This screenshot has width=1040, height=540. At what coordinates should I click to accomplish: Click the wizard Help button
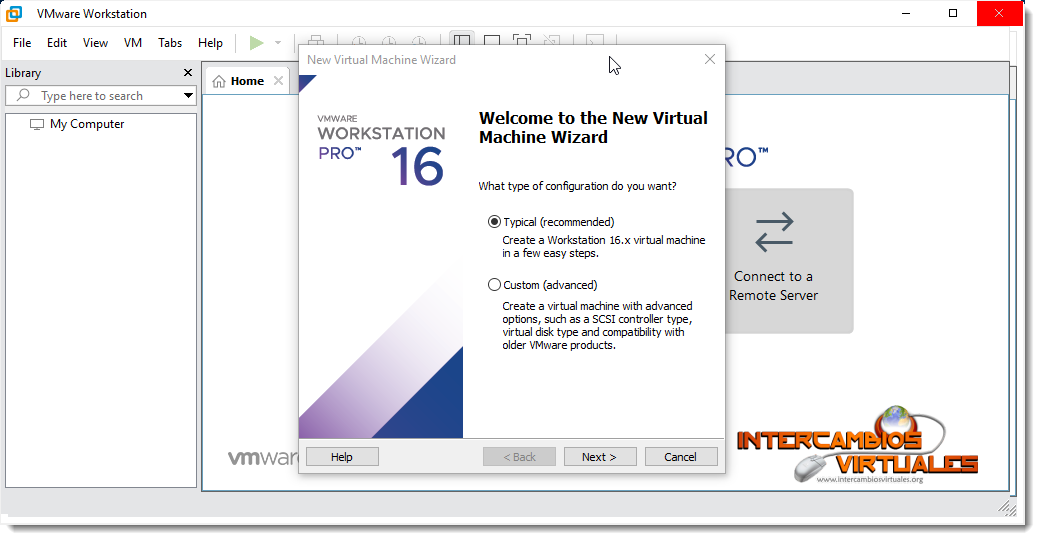point(342,456)
